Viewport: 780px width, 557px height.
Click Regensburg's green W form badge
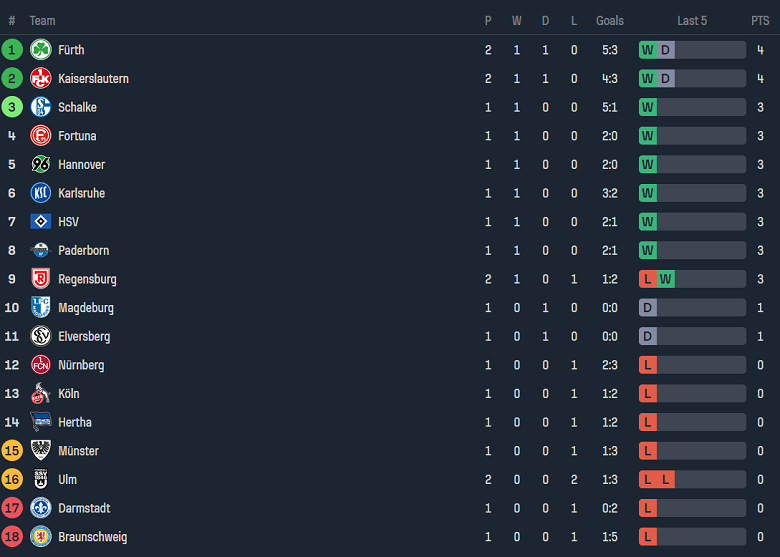tap(665, 279)
